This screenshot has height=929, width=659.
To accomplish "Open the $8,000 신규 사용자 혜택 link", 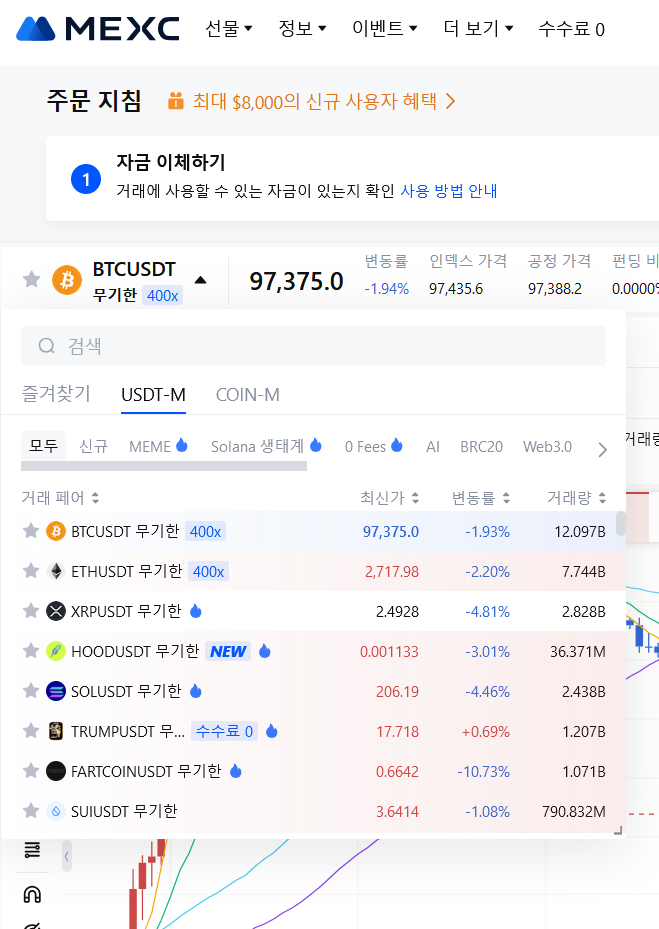I will [x=324, y=101].
